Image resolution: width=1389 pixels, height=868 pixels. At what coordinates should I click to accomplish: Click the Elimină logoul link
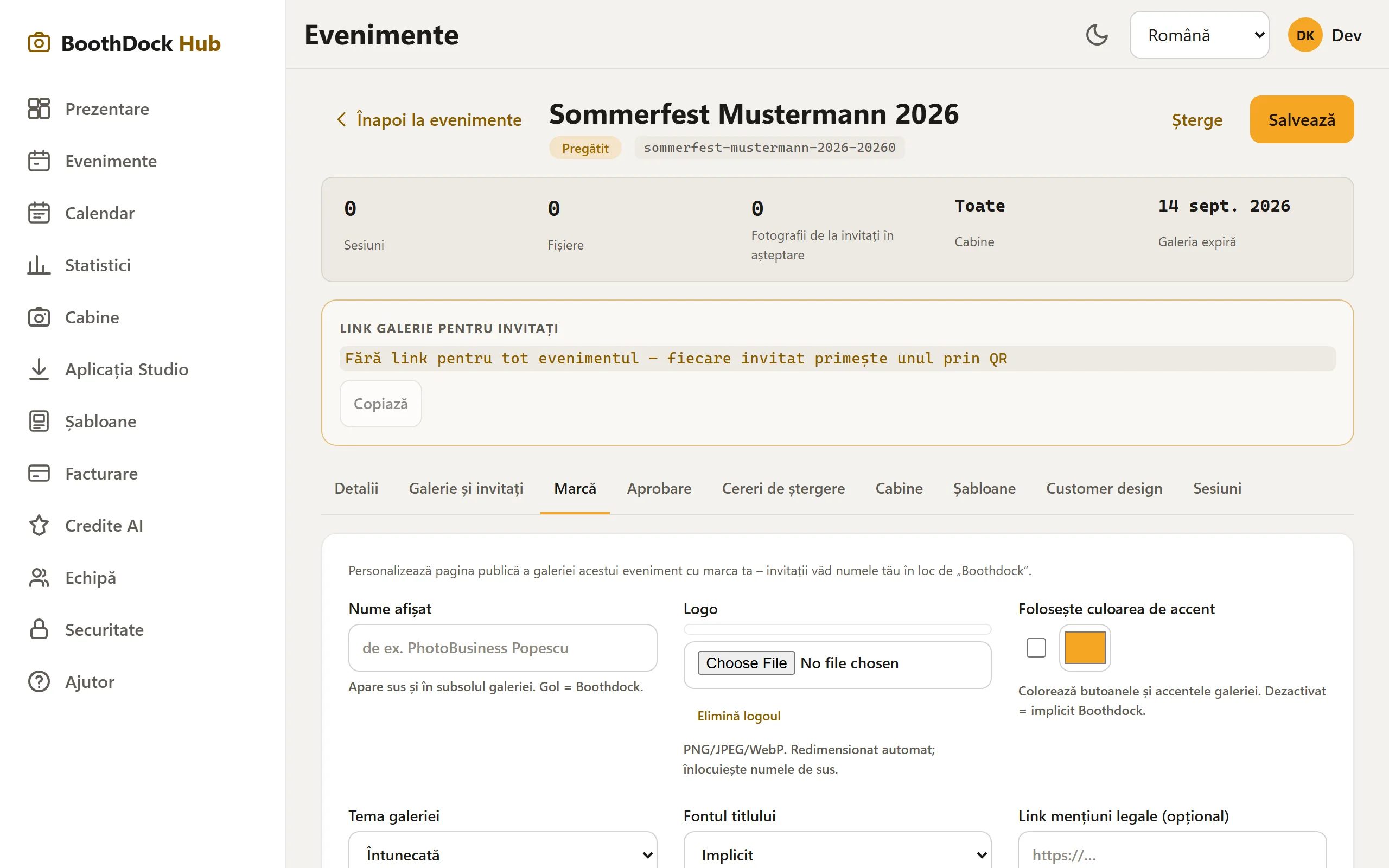tap(738, 716)
